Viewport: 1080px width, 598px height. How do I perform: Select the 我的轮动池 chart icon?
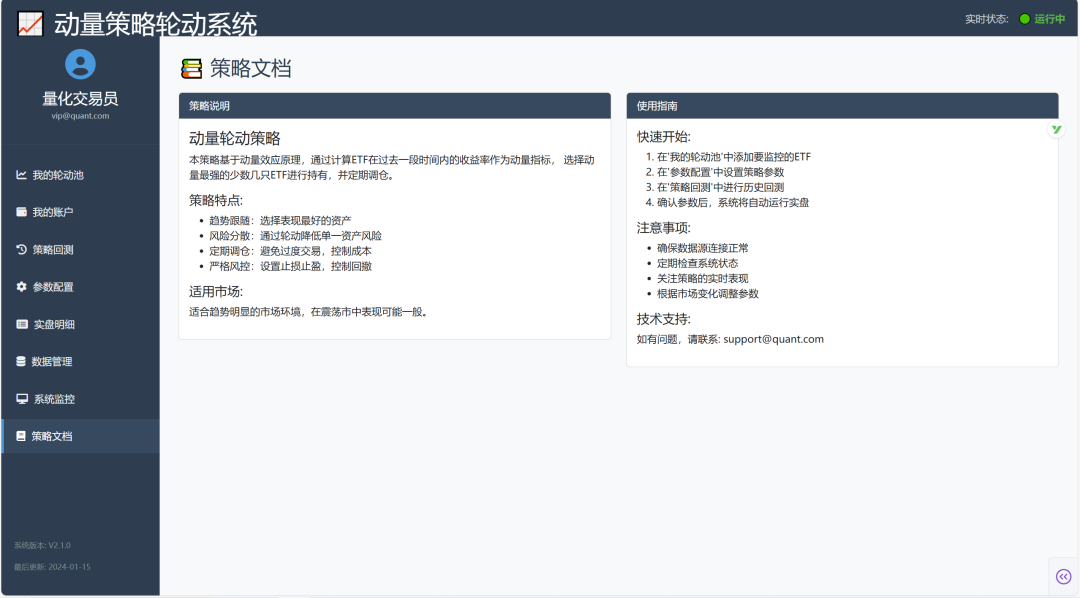click(22, 176)
